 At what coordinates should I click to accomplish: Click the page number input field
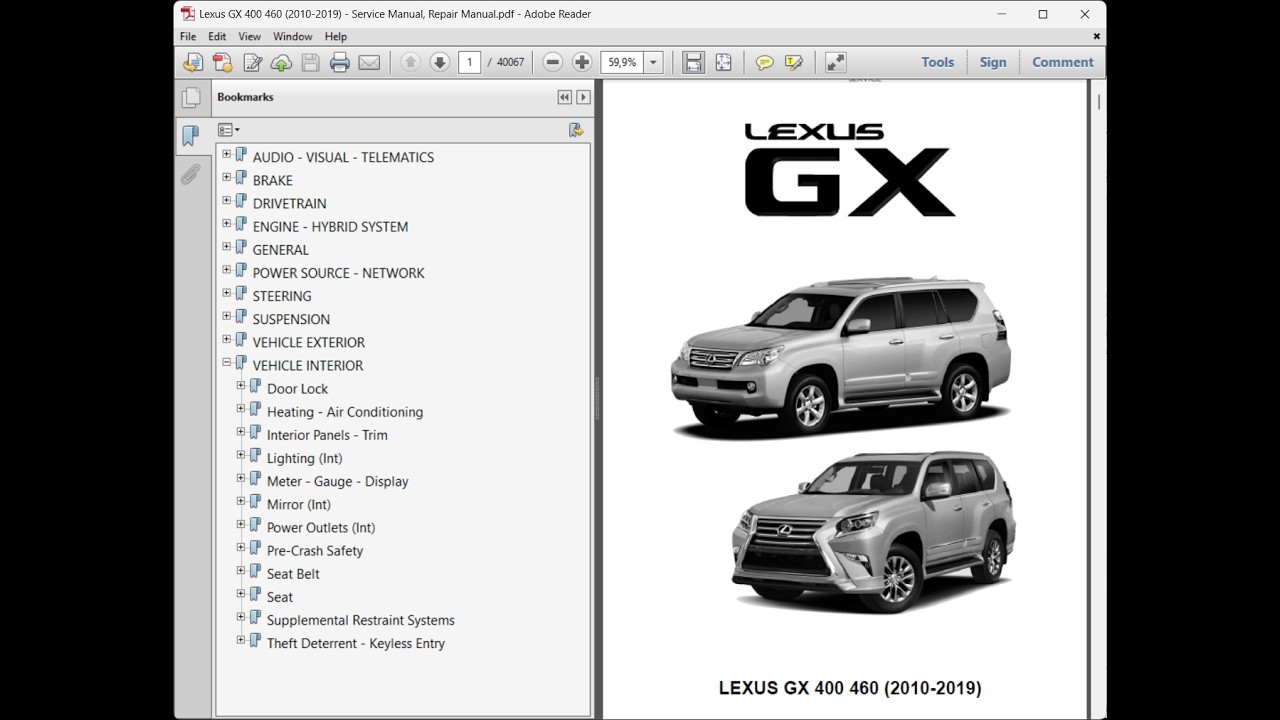pos(469,62)
